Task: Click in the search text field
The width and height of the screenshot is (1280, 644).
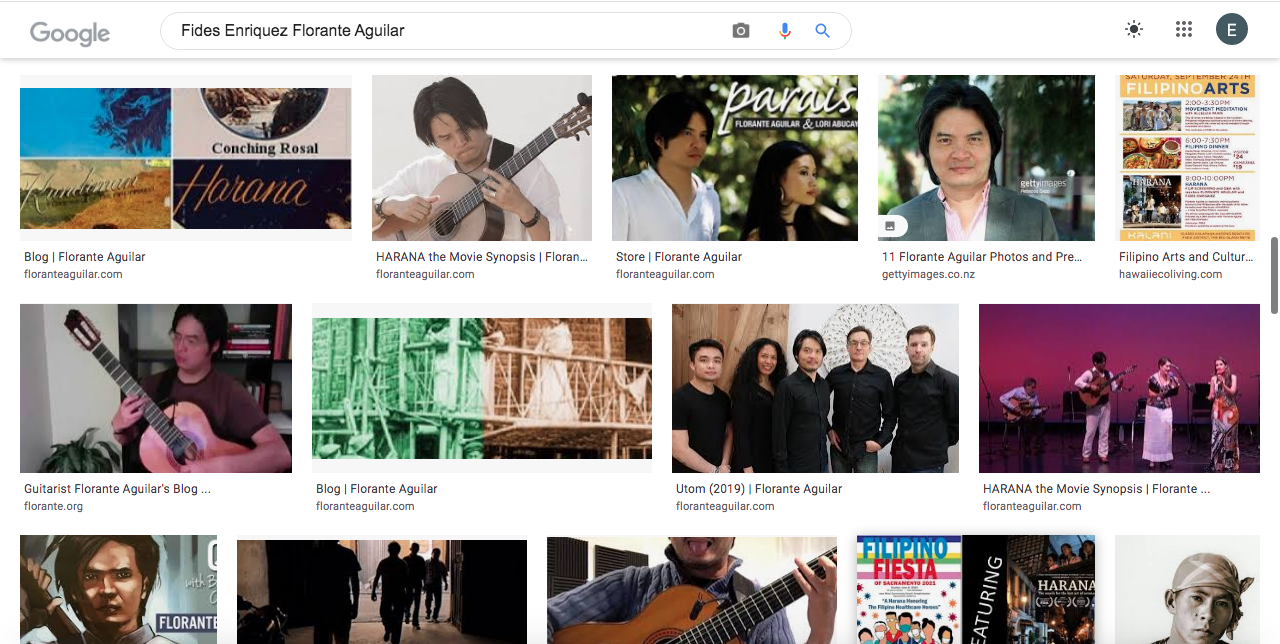Action: click(x=450, y=31)
